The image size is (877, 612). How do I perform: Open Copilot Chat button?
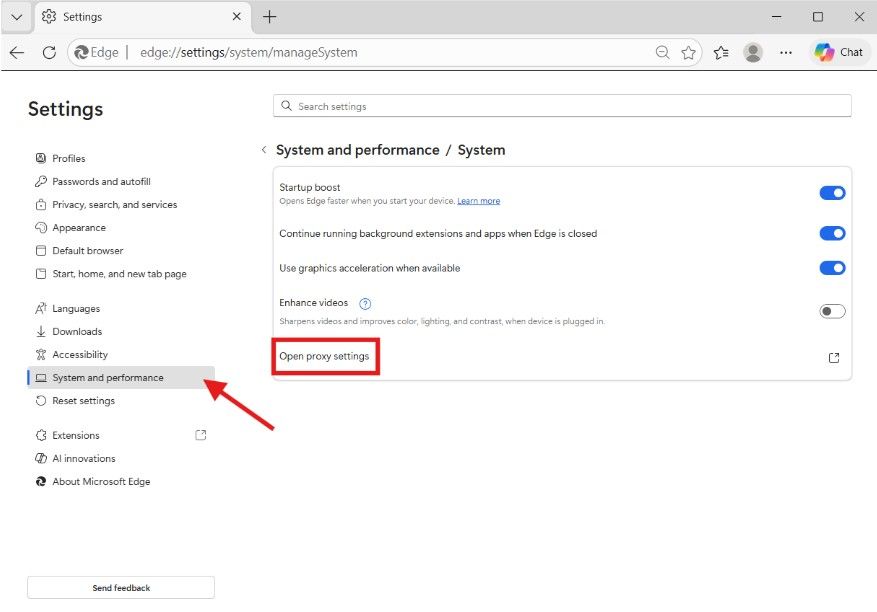tap(838, 52)
